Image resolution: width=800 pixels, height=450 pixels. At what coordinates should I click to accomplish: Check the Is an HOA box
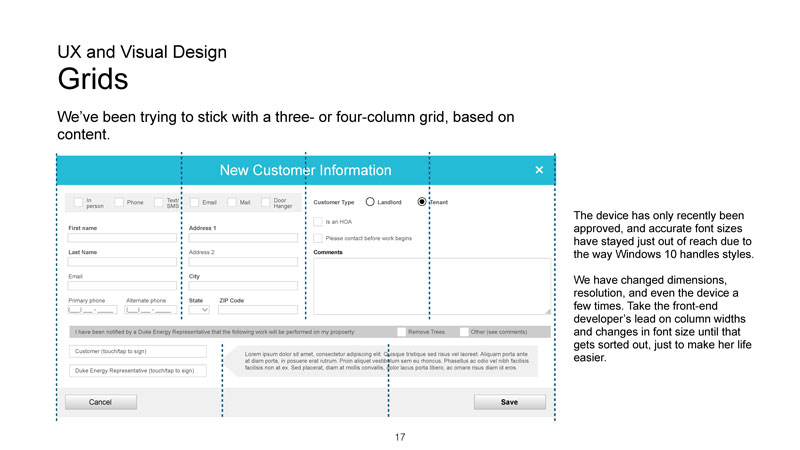point(318,221)
